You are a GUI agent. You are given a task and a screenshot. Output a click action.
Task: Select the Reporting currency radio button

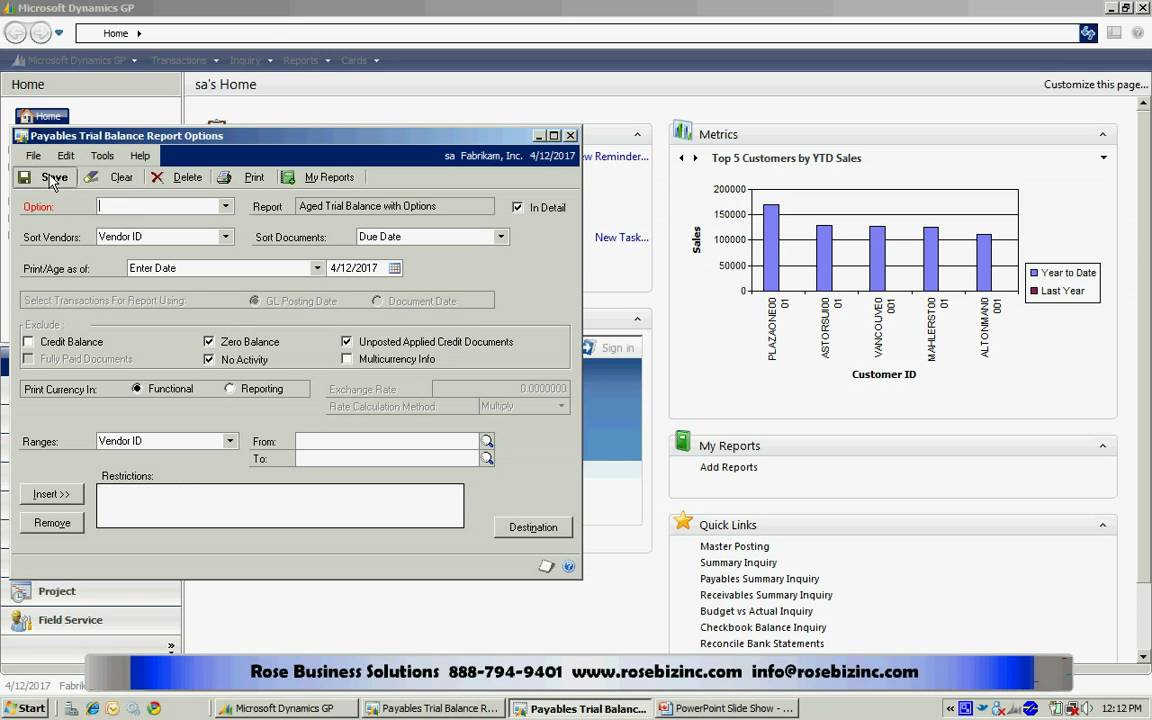229,388
